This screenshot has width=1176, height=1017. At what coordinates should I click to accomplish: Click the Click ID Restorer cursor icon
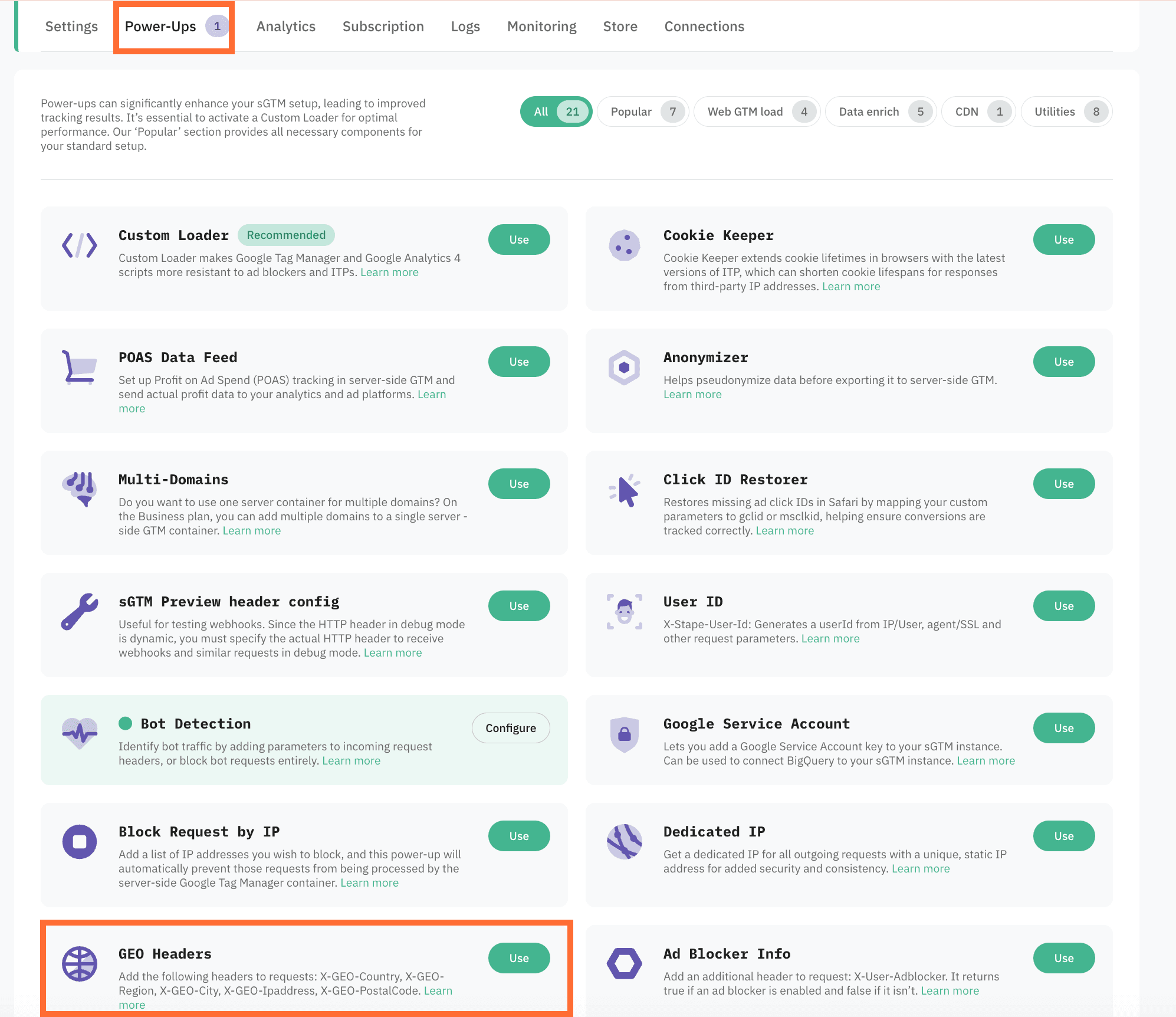coord(624,490)
